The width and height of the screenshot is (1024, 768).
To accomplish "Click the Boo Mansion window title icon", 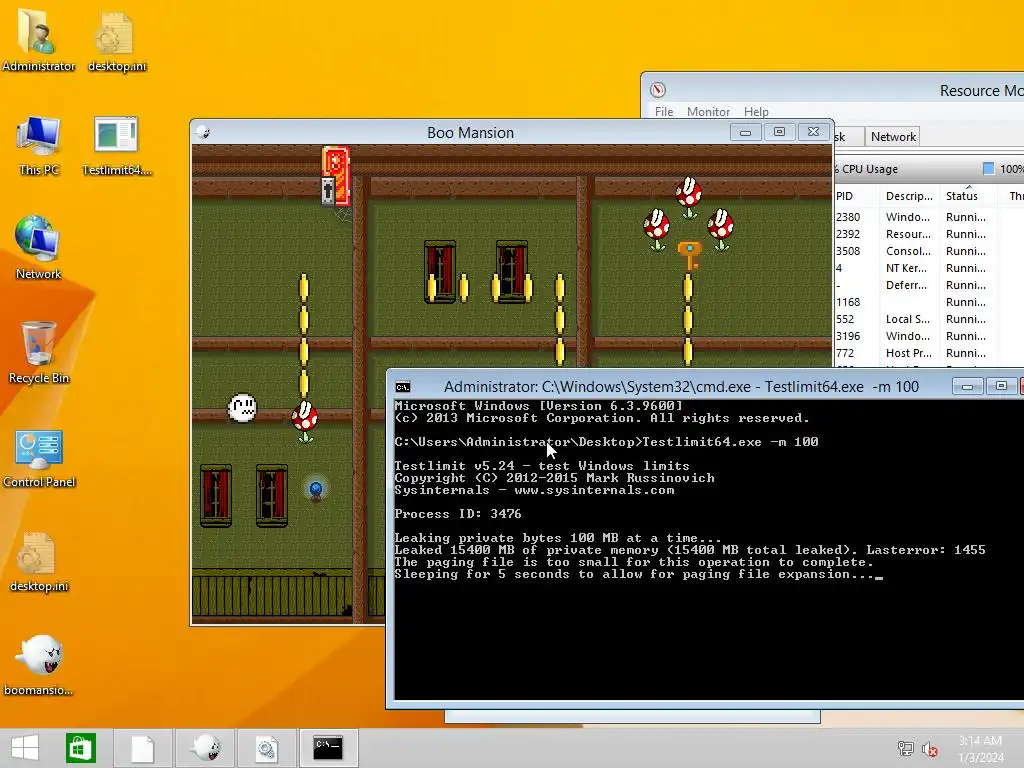I will pyautogui.click(x=203, y=133).
